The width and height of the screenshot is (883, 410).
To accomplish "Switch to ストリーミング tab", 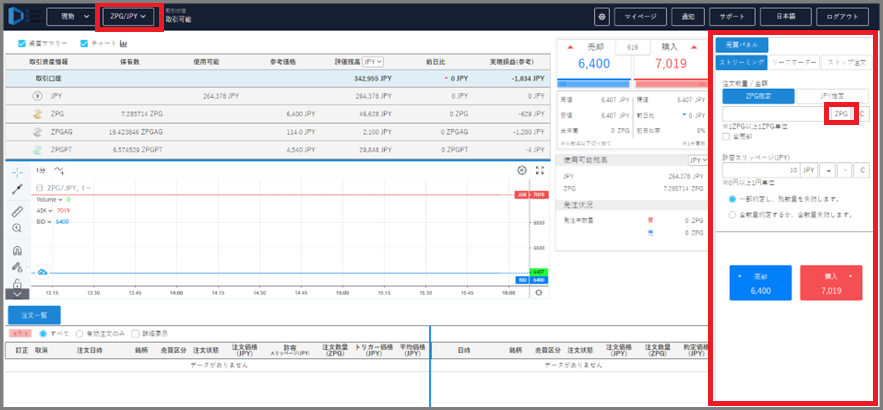I will (742, 63).
